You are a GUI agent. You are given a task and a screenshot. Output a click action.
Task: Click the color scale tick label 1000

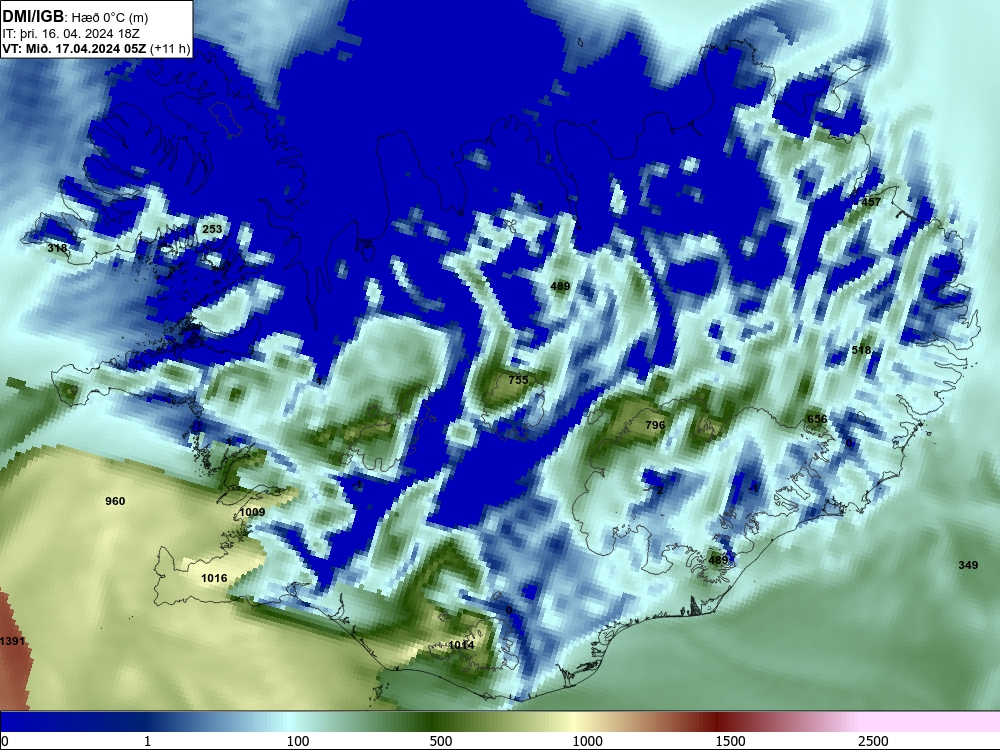(587, 741)
